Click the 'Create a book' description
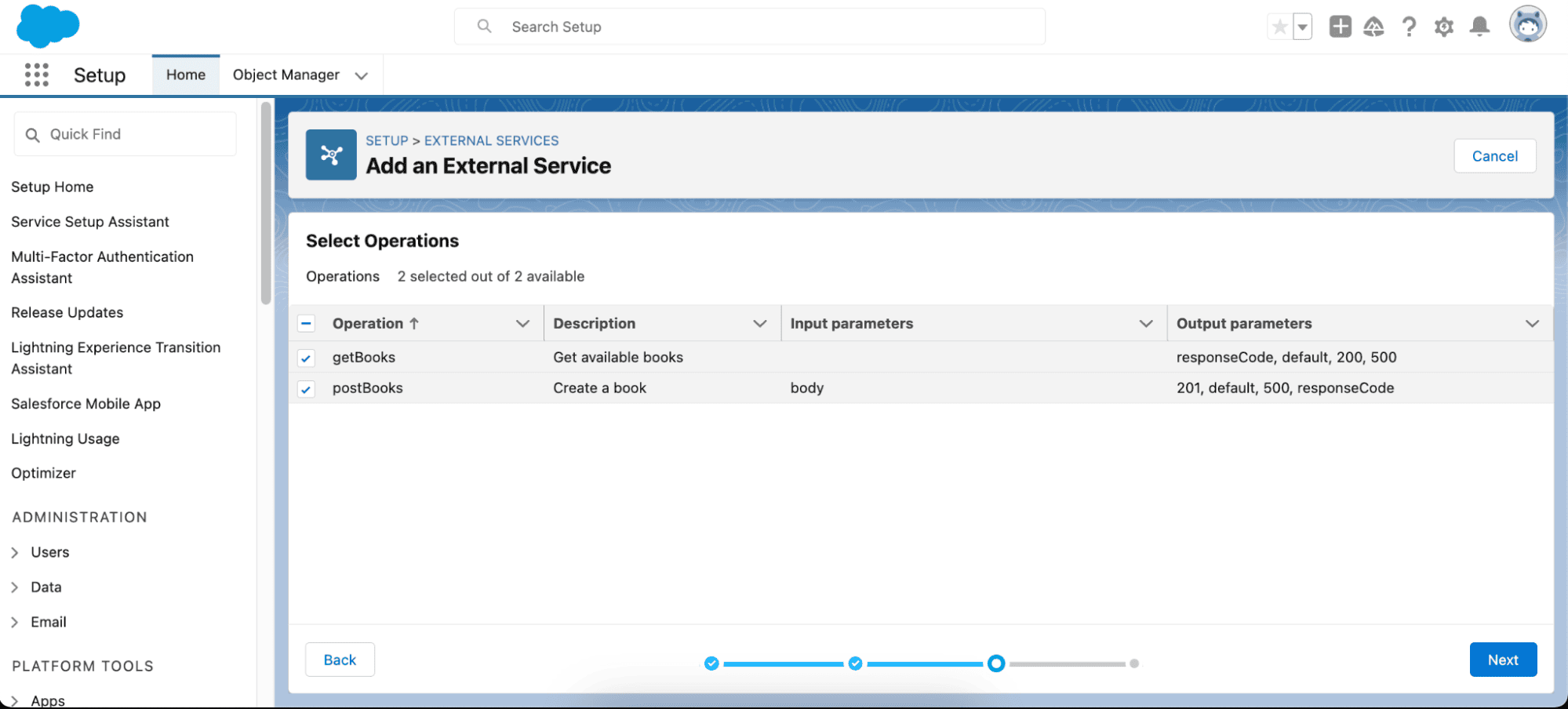 599,388
